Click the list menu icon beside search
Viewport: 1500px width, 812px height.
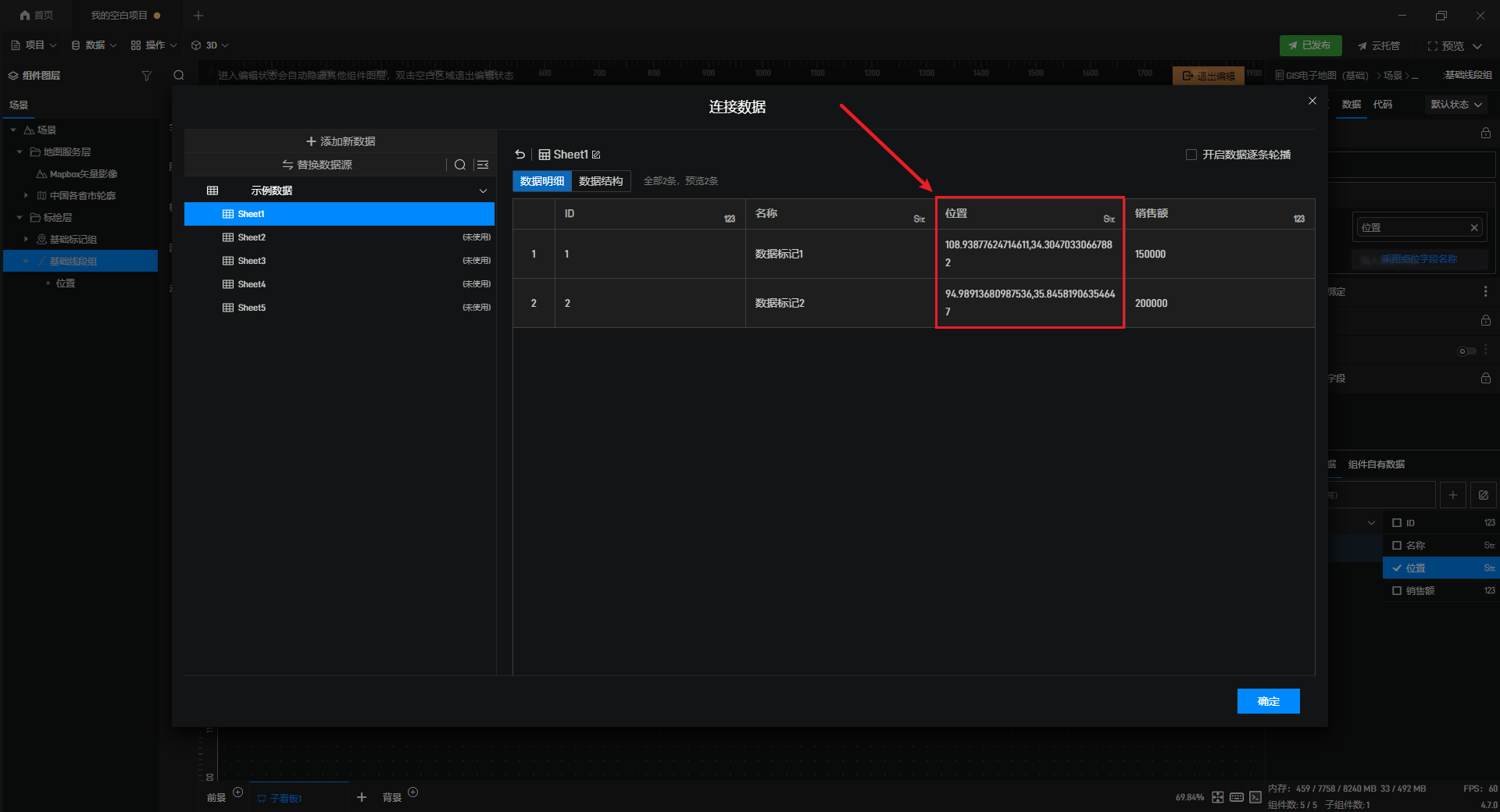[483, 165]
